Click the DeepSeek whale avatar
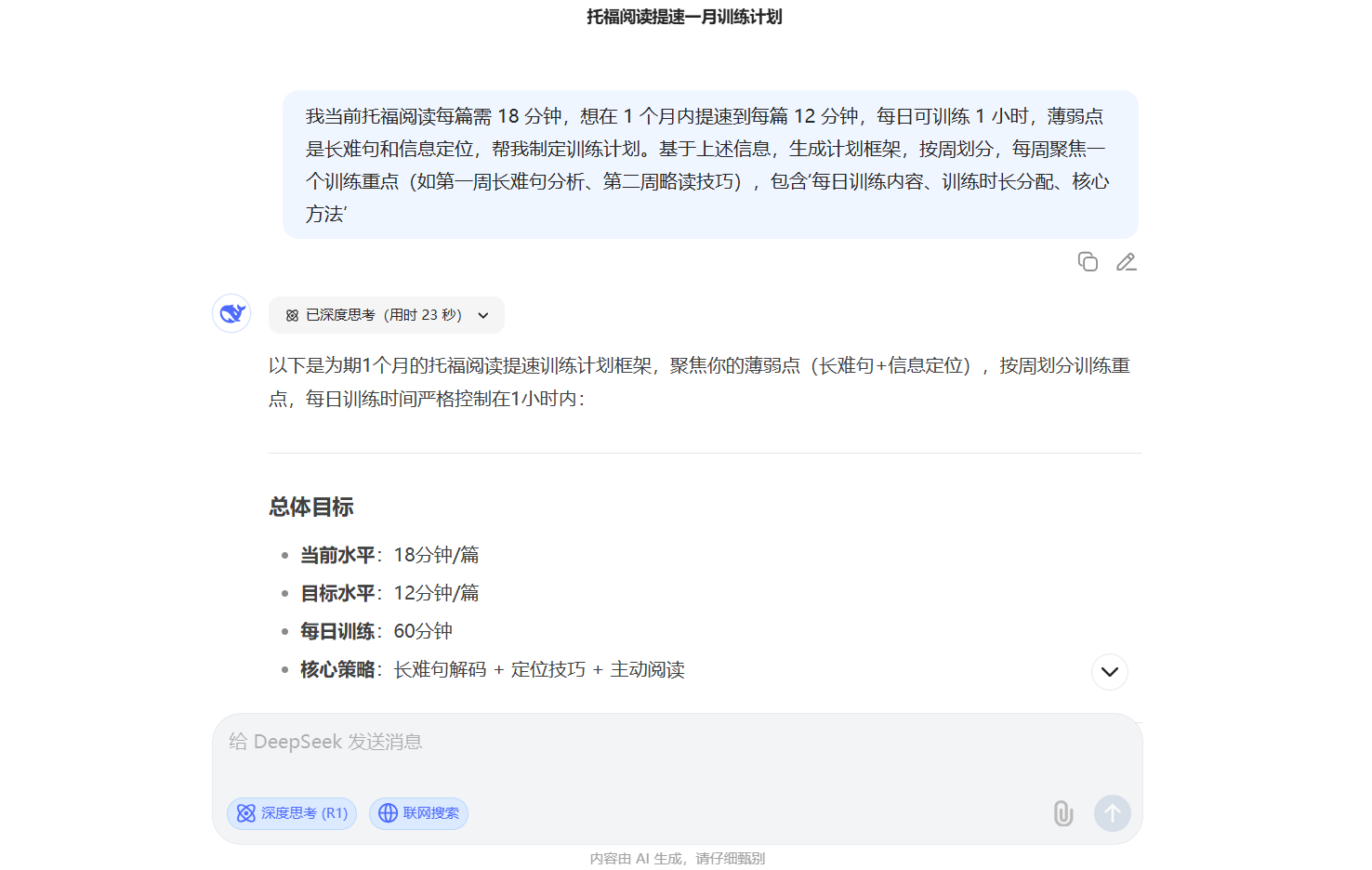This screenshot has height=870, width=1372. coord(231,313)
